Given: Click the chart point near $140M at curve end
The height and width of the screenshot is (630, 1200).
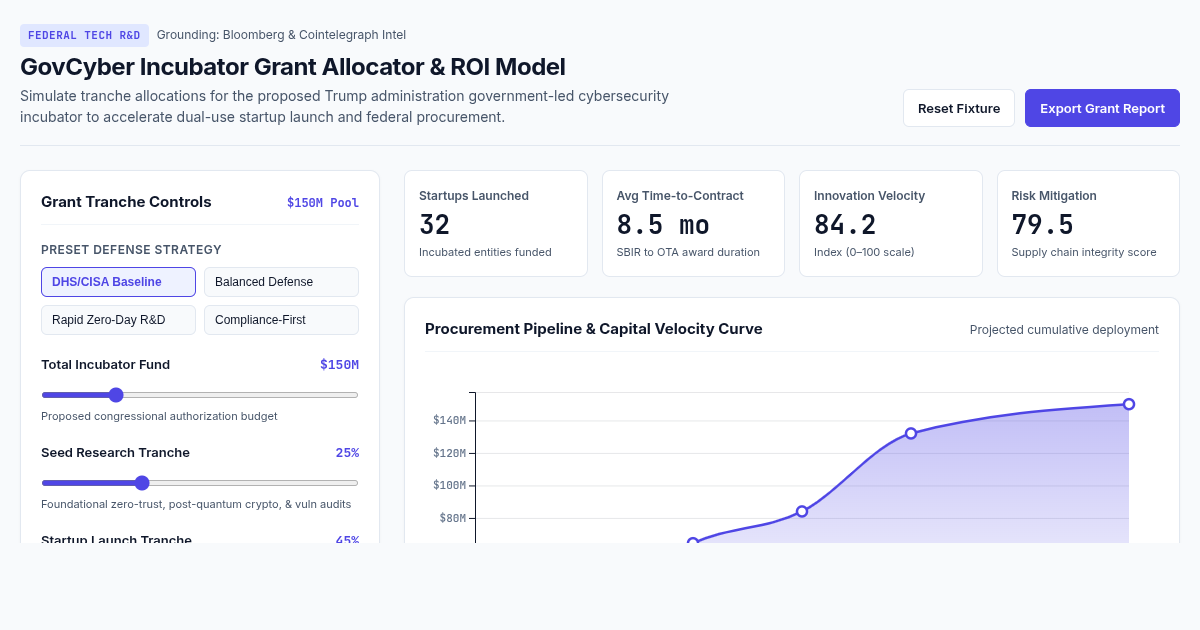Looking at the screenshot, I should point(1129,404).
